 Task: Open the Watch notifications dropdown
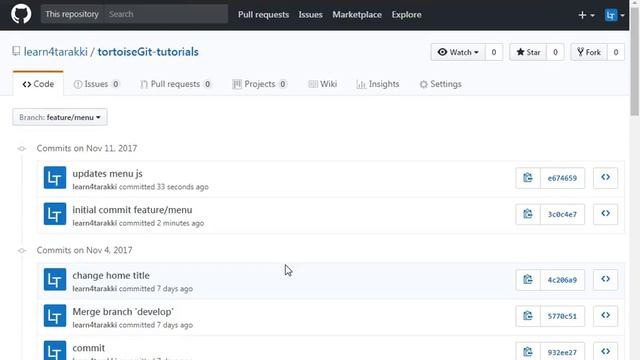(458, 52)
